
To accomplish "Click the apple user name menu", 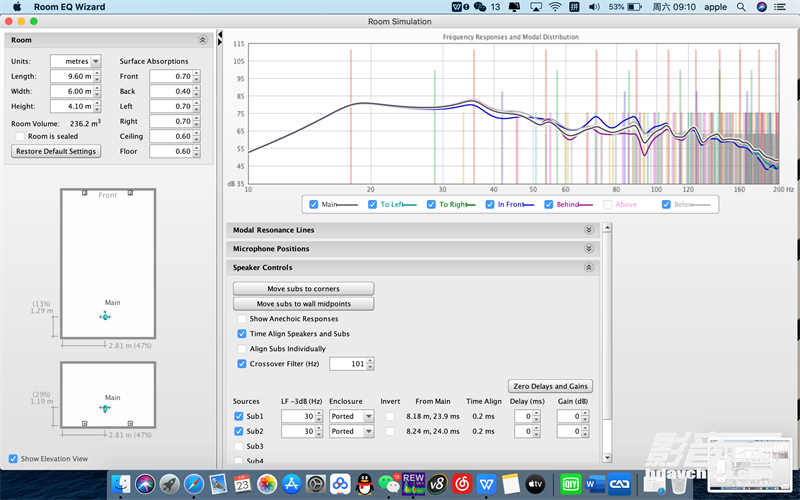I will [x=715, y=7].
